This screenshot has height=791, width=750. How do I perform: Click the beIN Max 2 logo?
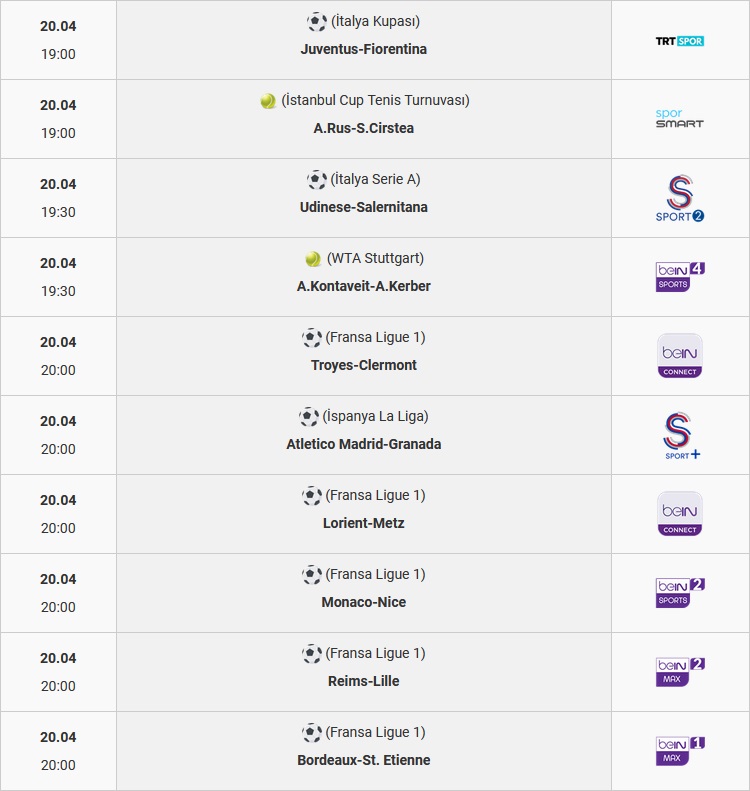680,672
